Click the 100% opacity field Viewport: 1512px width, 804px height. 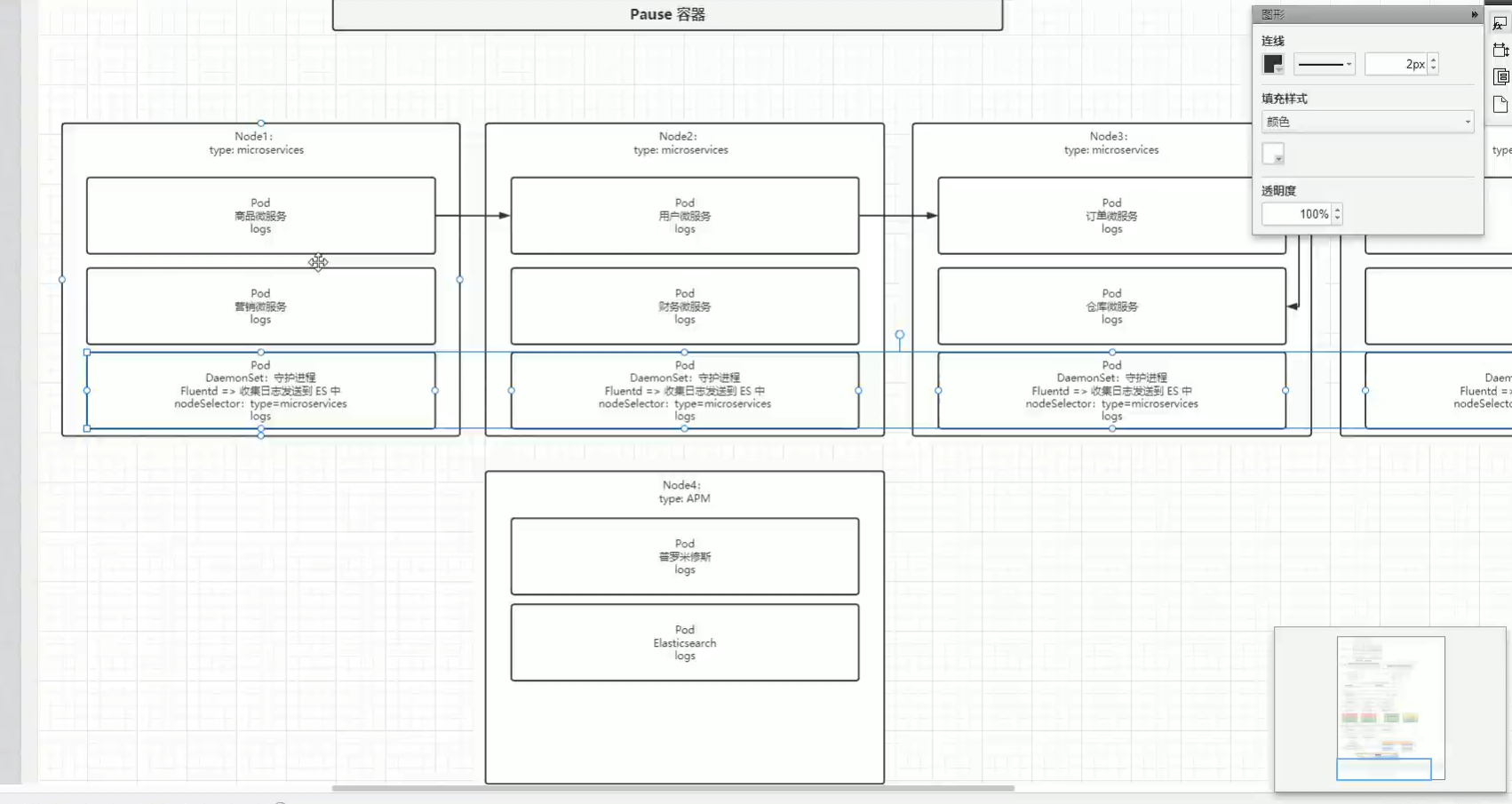click(1297, 214)
